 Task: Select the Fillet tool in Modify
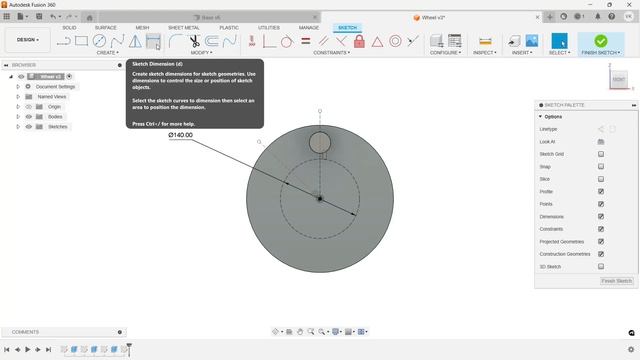[x=176, y=41]
